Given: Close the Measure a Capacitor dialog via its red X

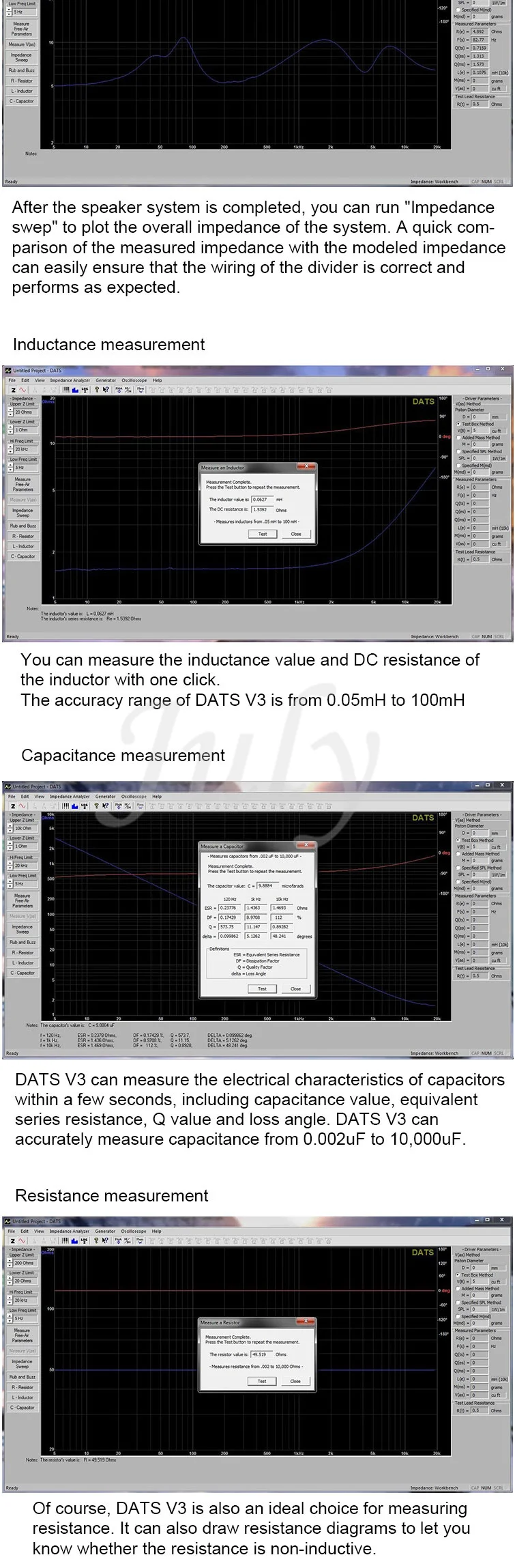Looking at the screenshot, I should pyautogui.click(x=306, y=845).
